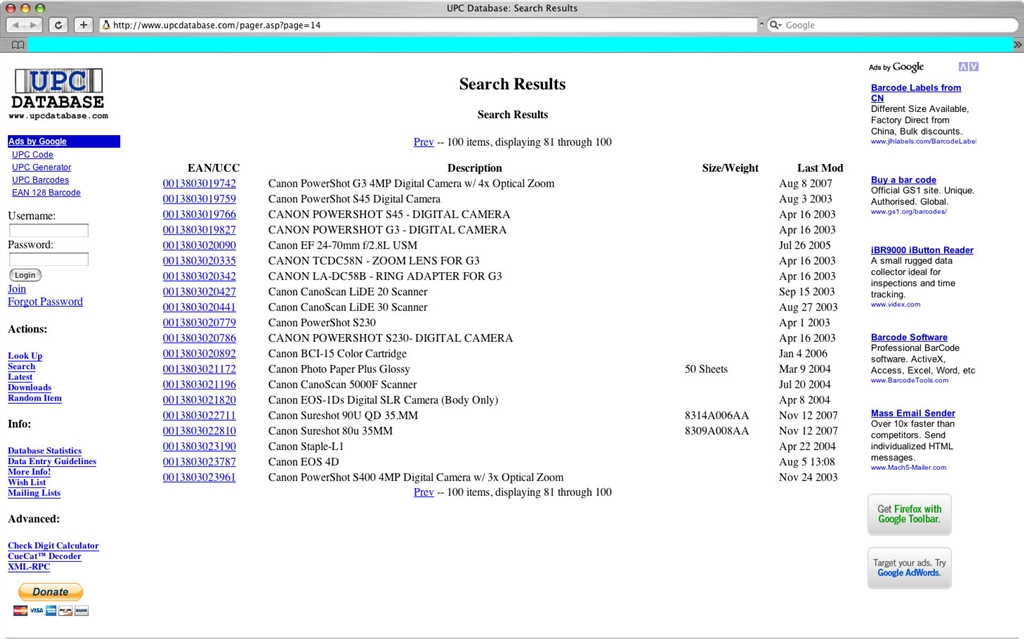Click the top Prev pagination link
The height and width of the screenshot is (639, 1024).
424,142
